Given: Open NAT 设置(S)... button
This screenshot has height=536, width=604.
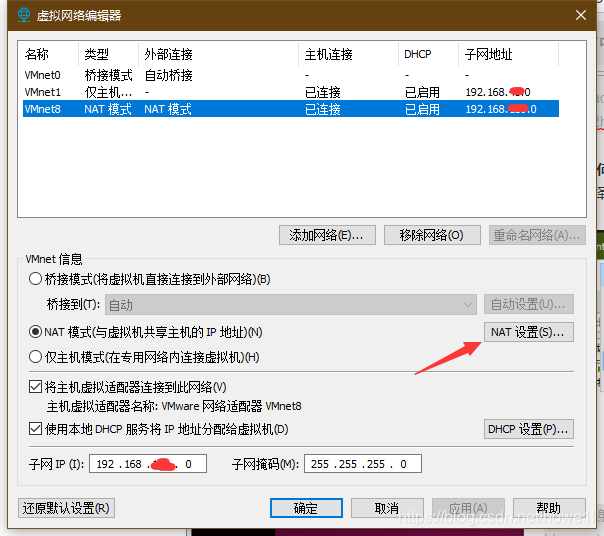Looking at the screenshot, I should coord(528,332).
